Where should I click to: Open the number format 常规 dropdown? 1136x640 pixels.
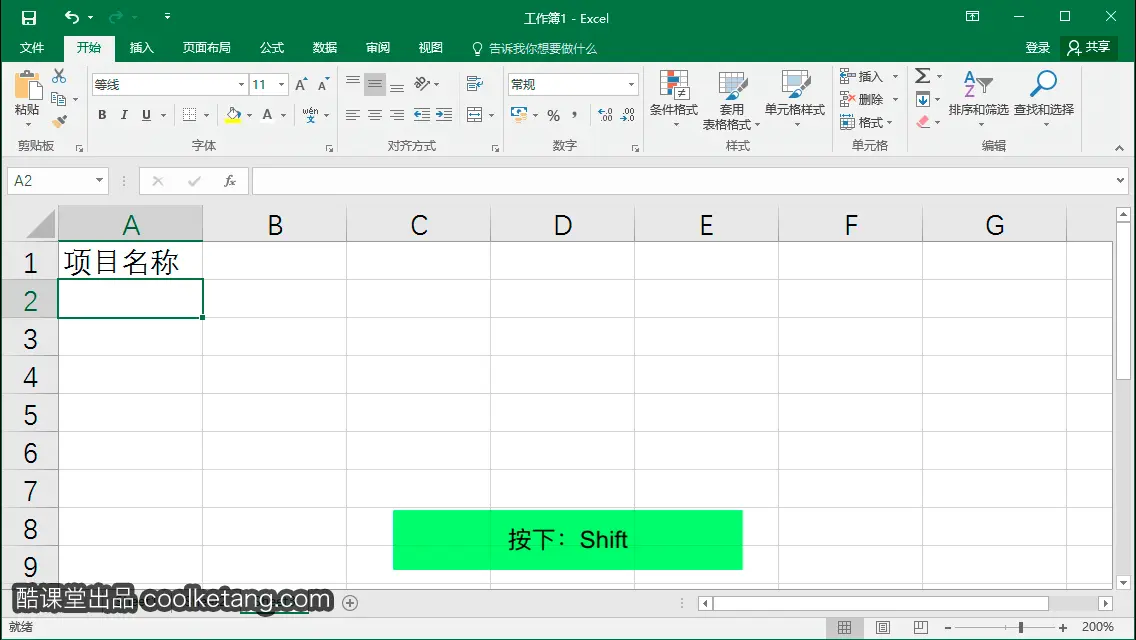[631, 85]
